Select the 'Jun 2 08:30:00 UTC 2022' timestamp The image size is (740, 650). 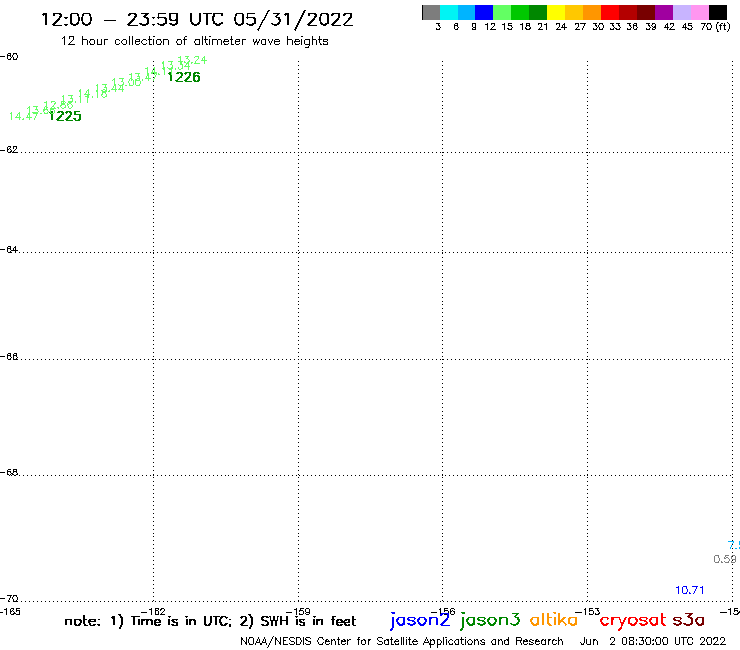pyautogui.click(x=653, y=642)
